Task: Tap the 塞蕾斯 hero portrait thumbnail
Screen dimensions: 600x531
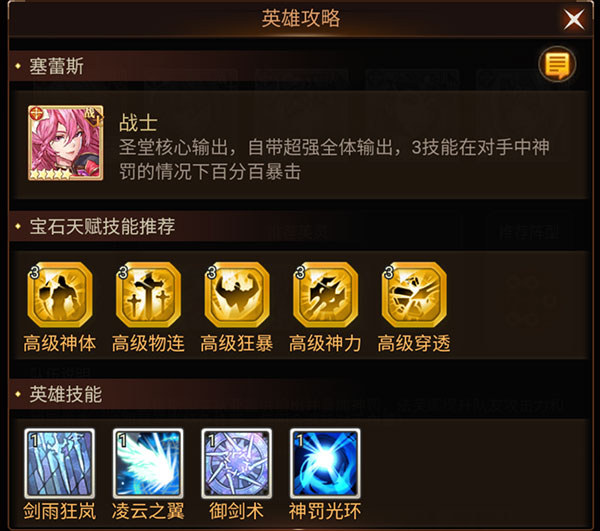Action: click(x=65, y=143)
